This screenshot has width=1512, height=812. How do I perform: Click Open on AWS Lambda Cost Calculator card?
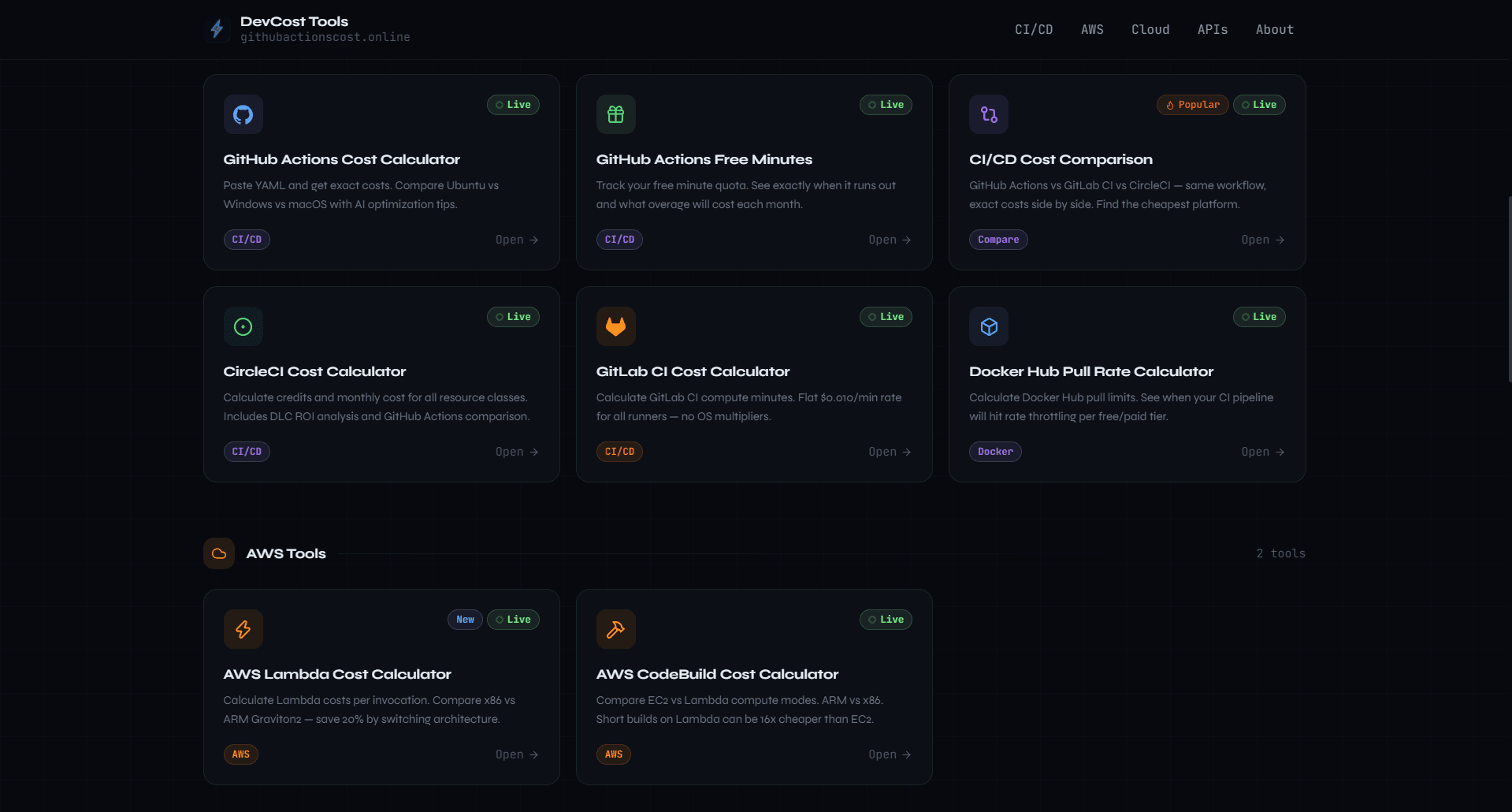pos(517,754)
